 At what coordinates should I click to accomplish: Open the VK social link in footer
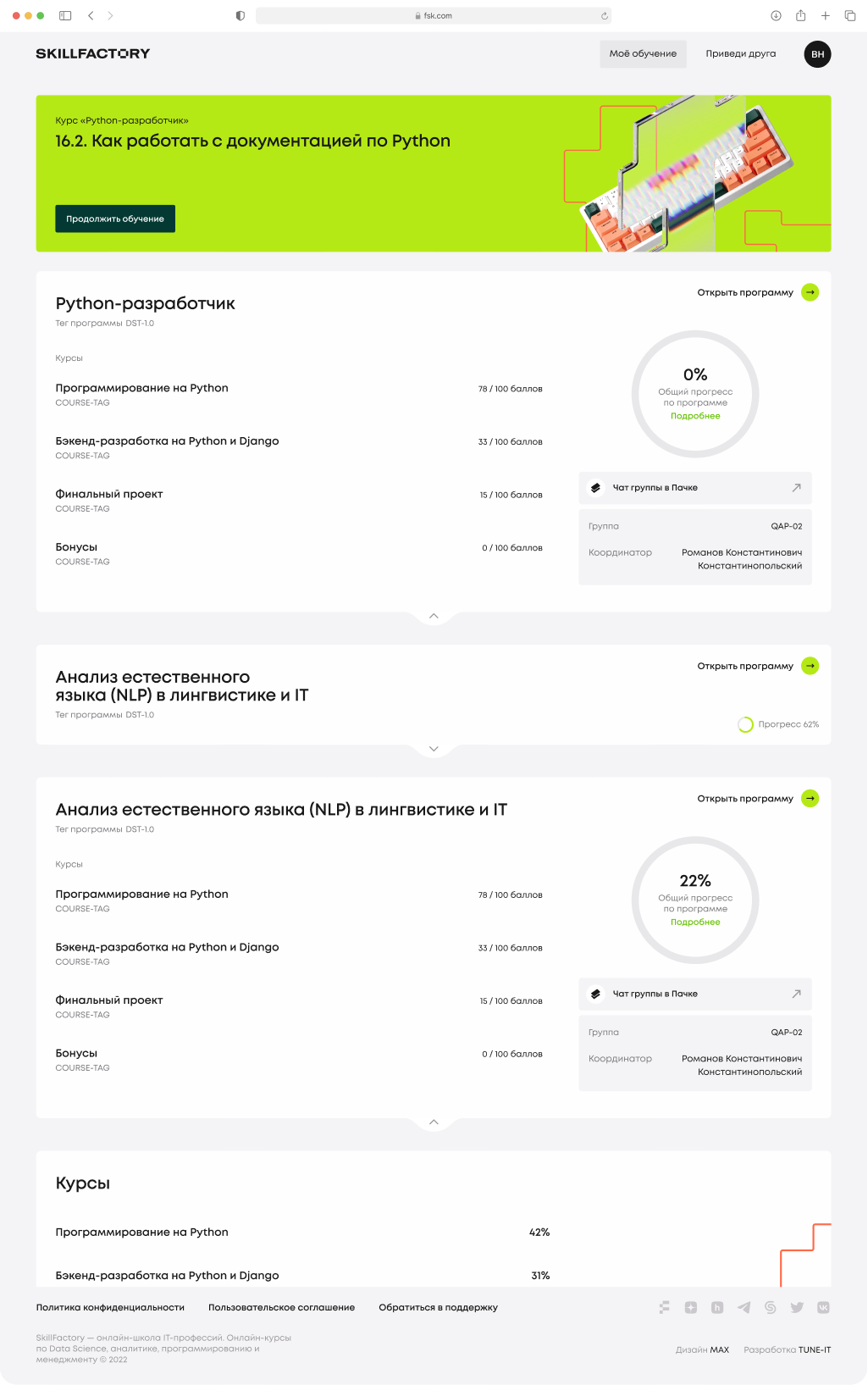pyautogui.click(x=823, y=1307)
